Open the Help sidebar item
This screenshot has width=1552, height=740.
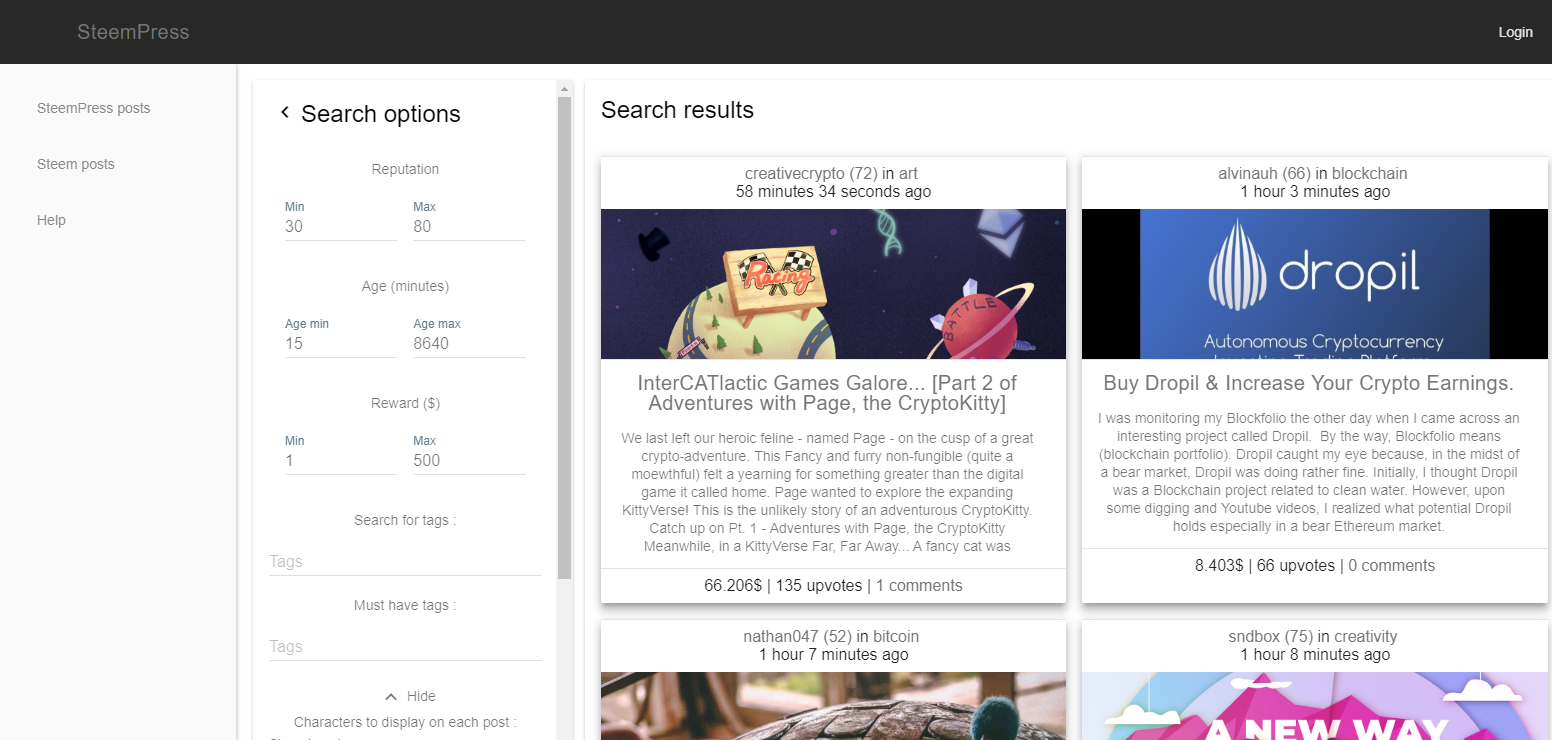(51, 220)
